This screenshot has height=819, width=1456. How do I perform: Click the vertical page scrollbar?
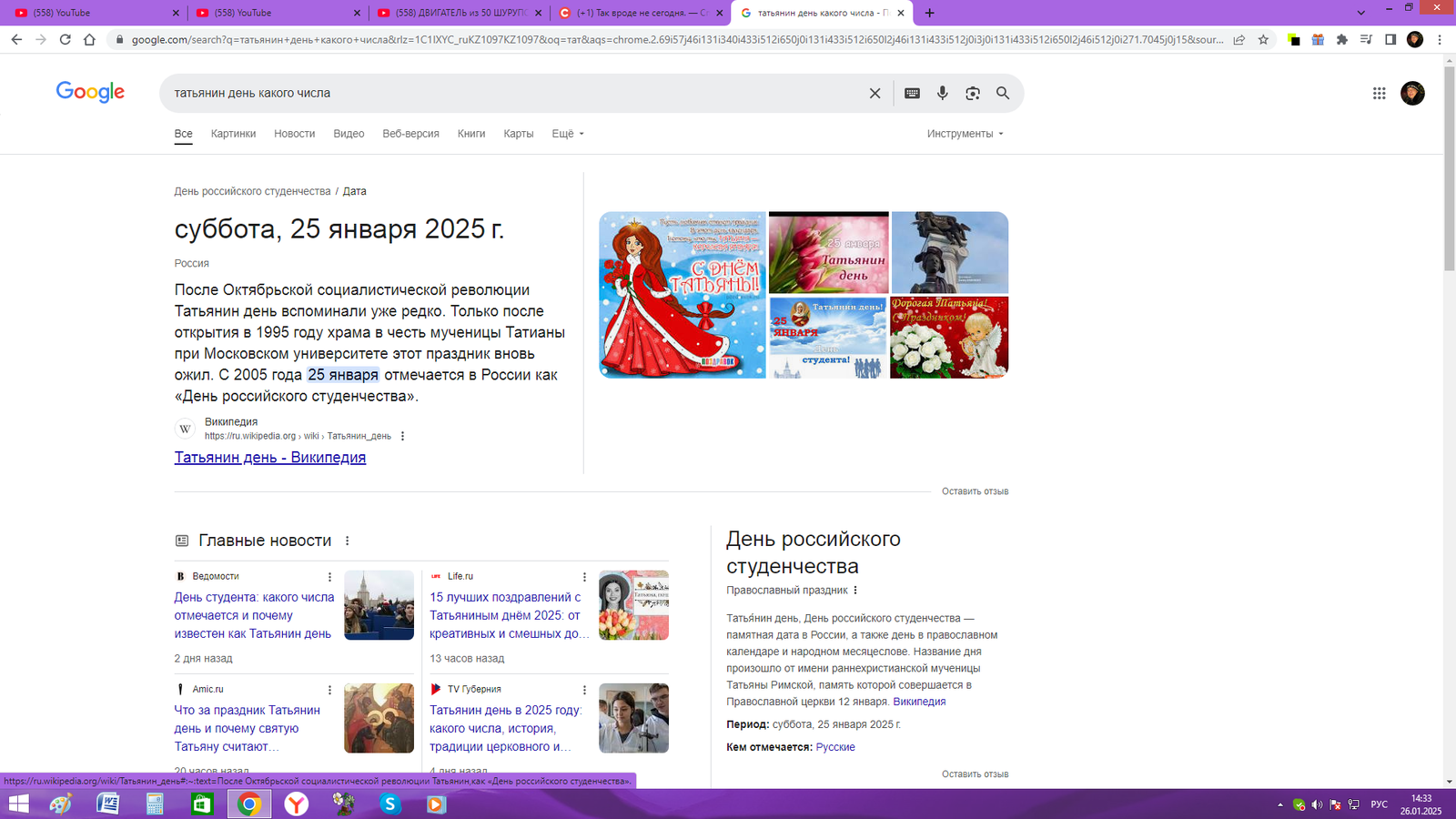tap(1450, 420)
